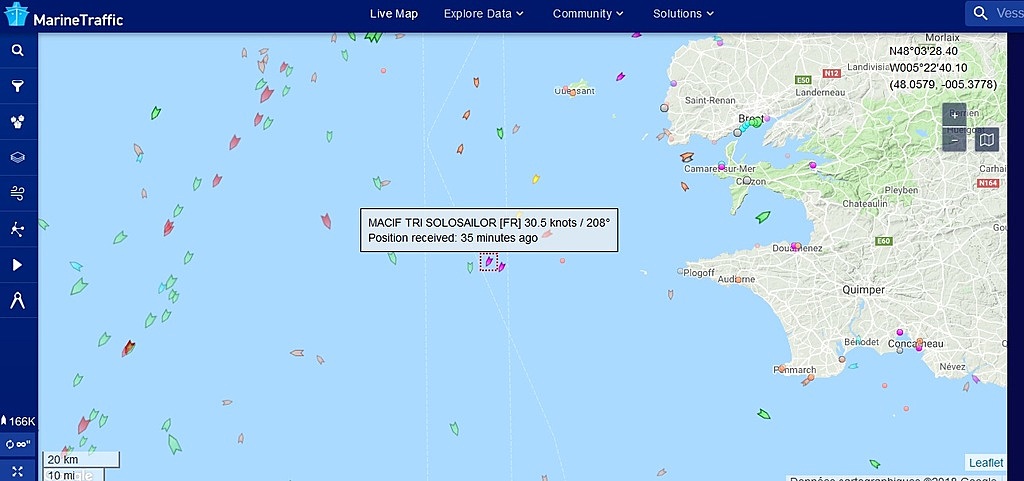Expand the Explore Data menu
Viewport: 1024px width, 481px height.
click(x=484, y=14)
